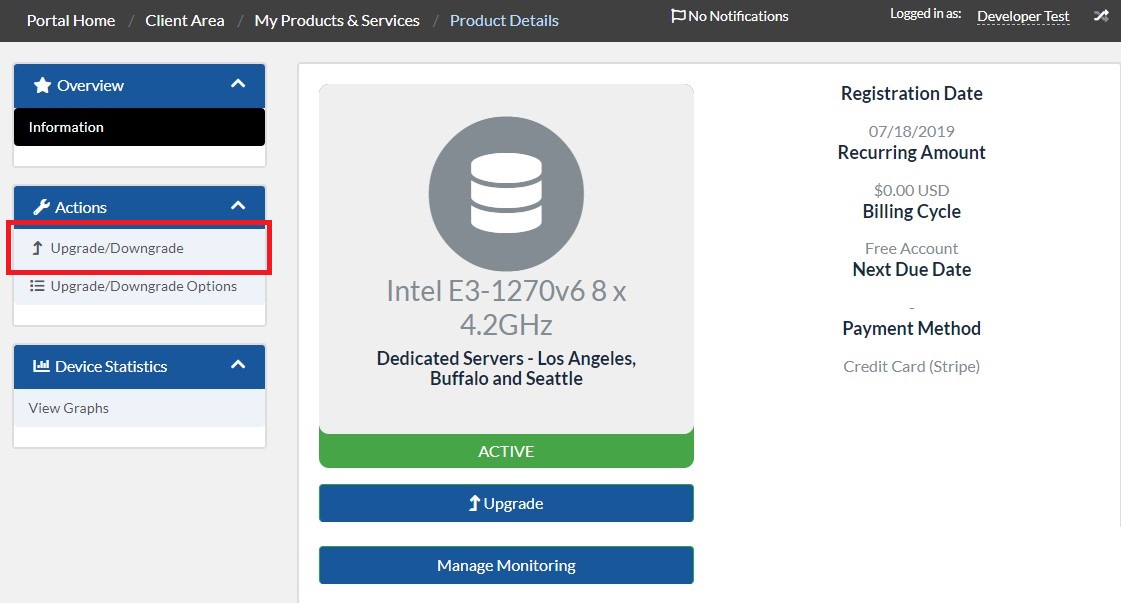Click the Billing Cycle heading
This screenshot has width=1121, height=603.
coord(912,212)
